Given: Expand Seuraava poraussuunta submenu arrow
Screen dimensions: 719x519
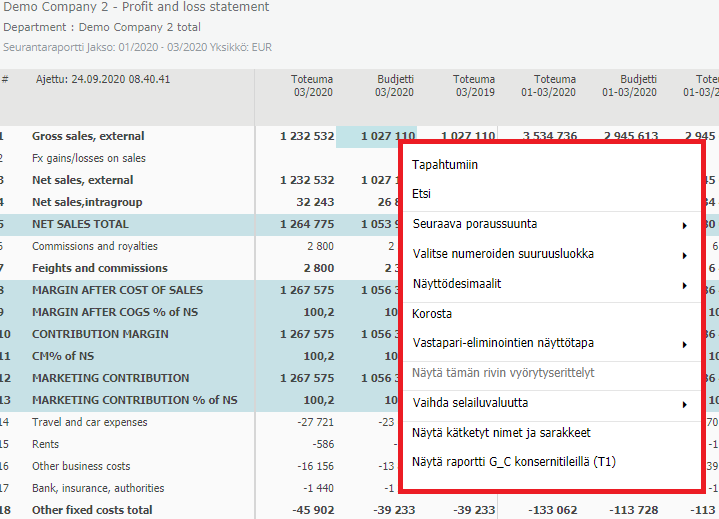Looking at the screenshot, I should [x=684, y=225].
